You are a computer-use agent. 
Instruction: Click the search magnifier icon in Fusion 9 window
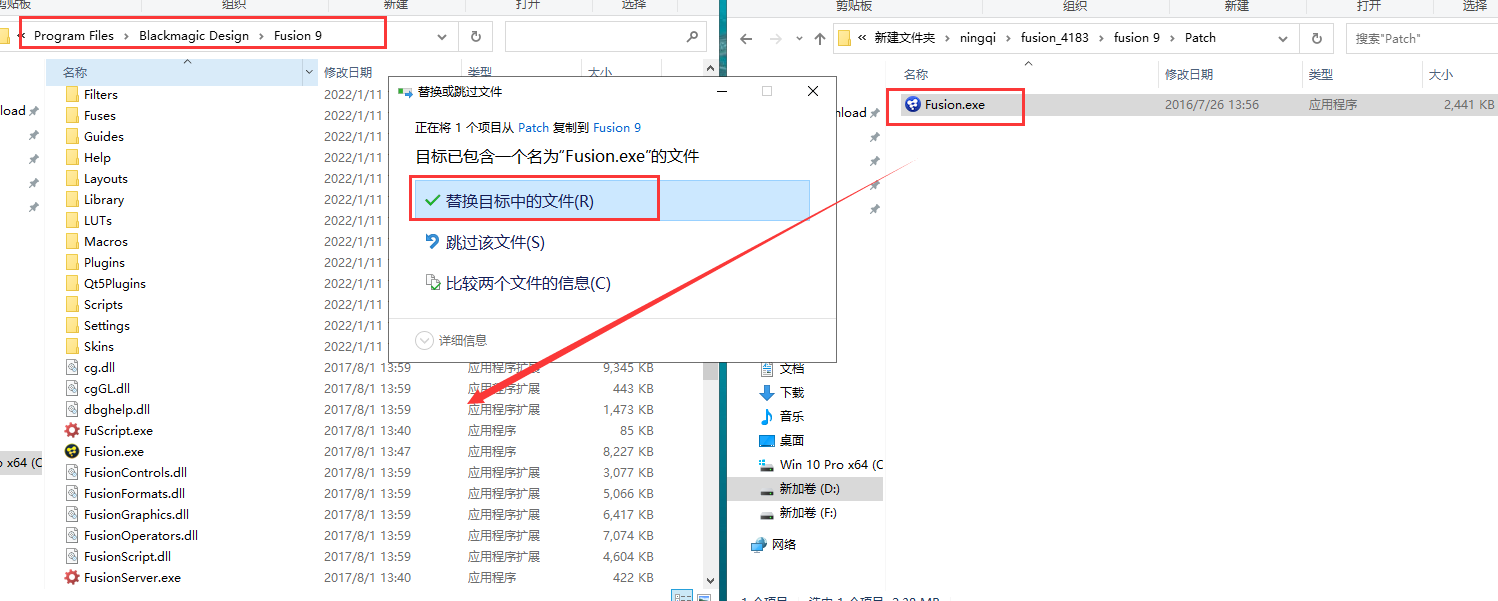pos(692,36)
